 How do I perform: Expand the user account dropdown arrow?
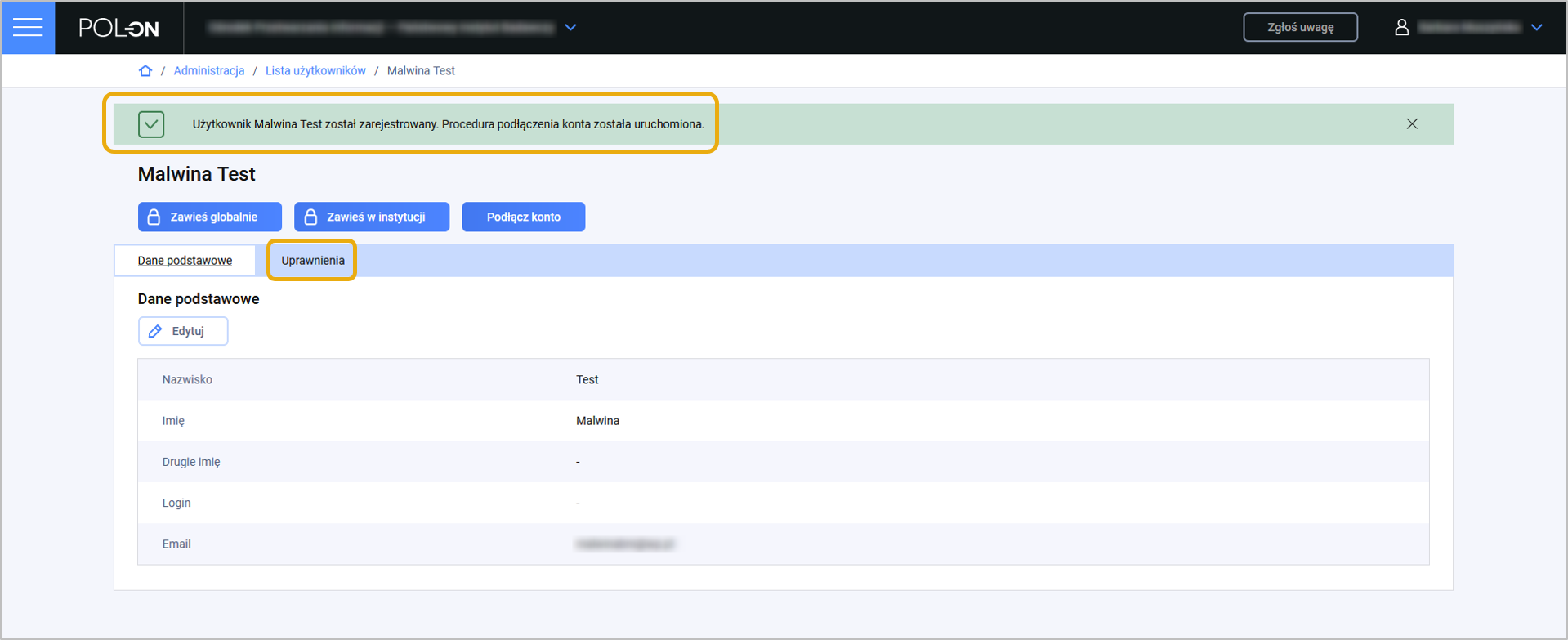point(1537,28)
